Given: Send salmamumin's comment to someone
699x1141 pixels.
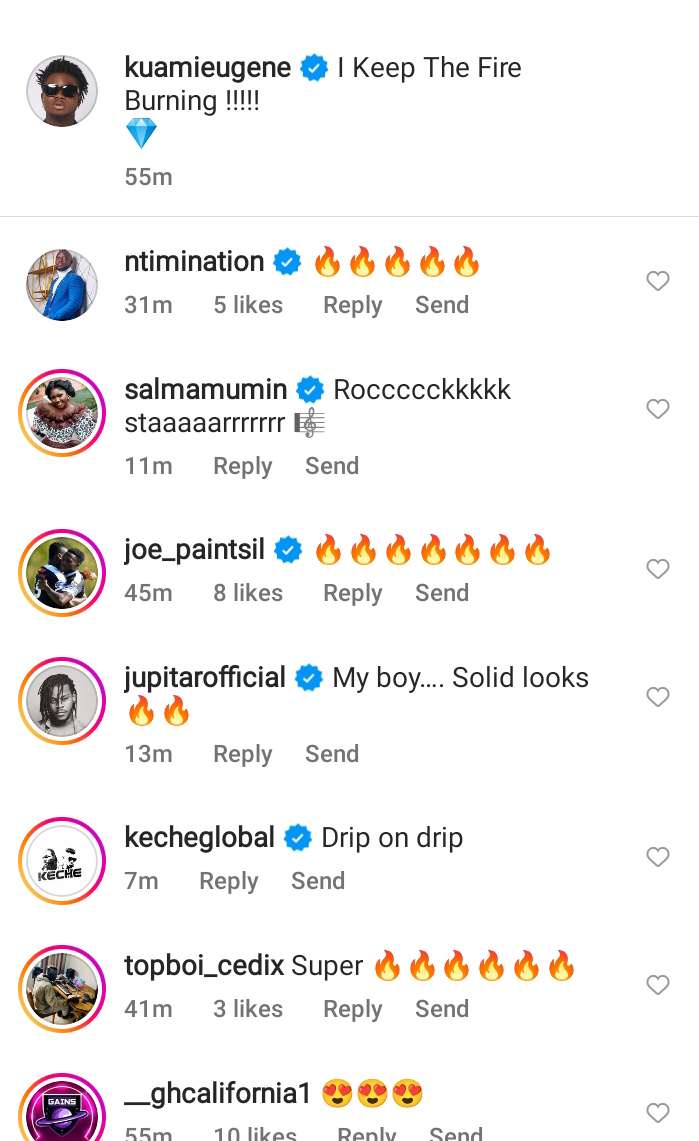Looking at the screenshot, I should pyautogui.click(x=332, y=466).
